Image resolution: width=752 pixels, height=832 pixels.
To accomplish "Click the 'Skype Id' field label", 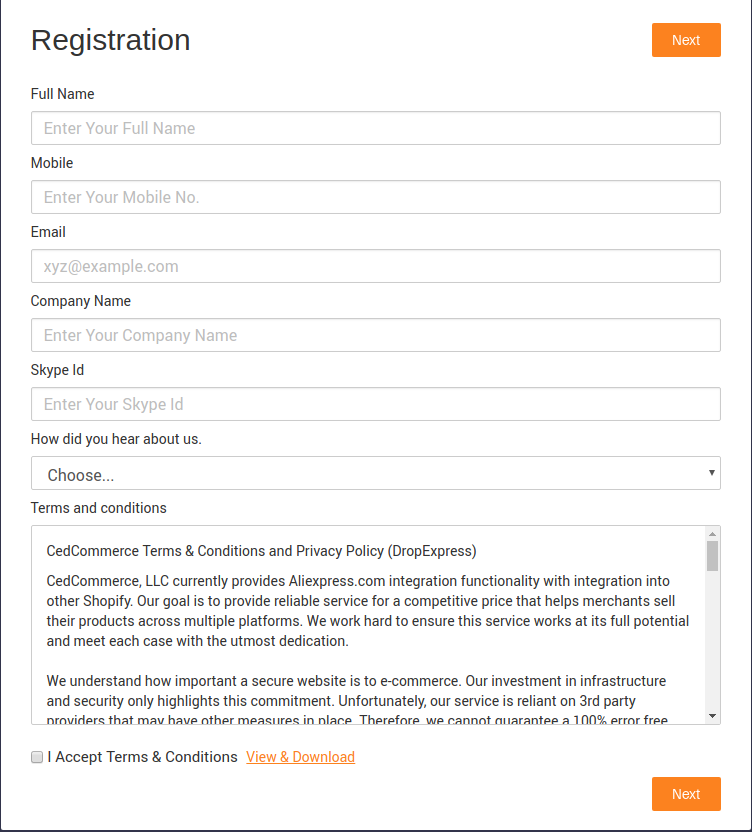I will [x=57, y=370].
